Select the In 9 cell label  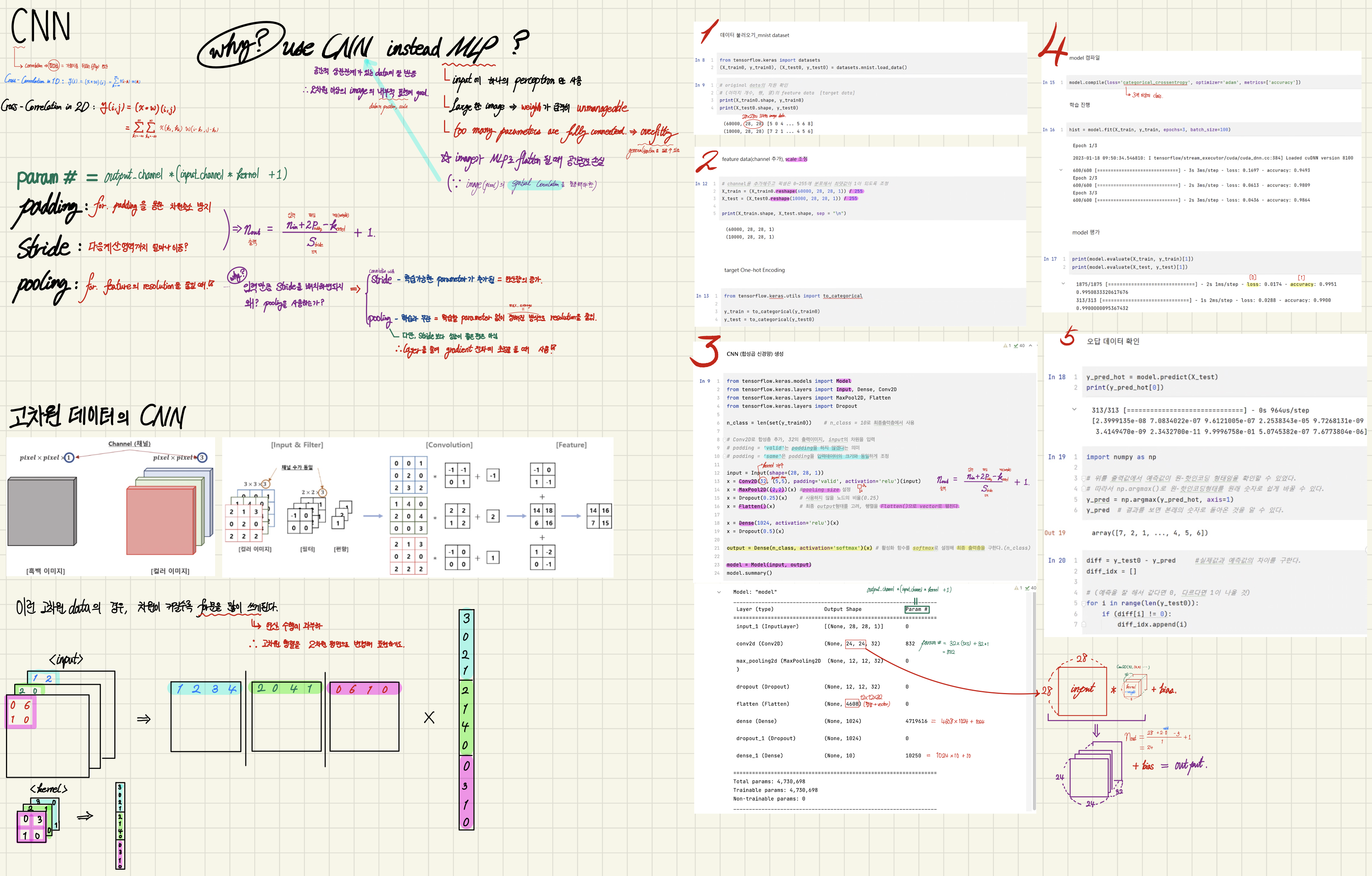pos(705,381)
